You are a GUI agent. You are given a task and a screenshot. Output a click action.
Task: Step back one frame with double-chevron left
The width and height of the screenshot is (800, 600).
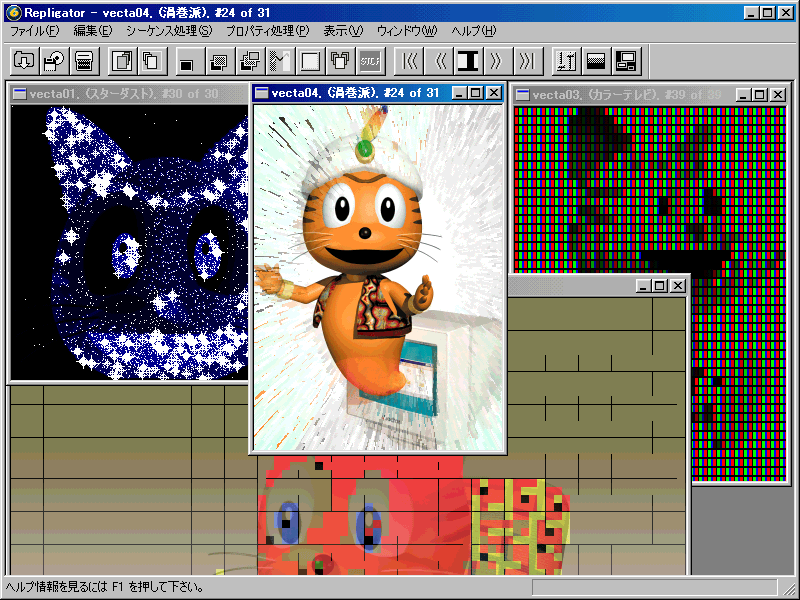point(439,61)
